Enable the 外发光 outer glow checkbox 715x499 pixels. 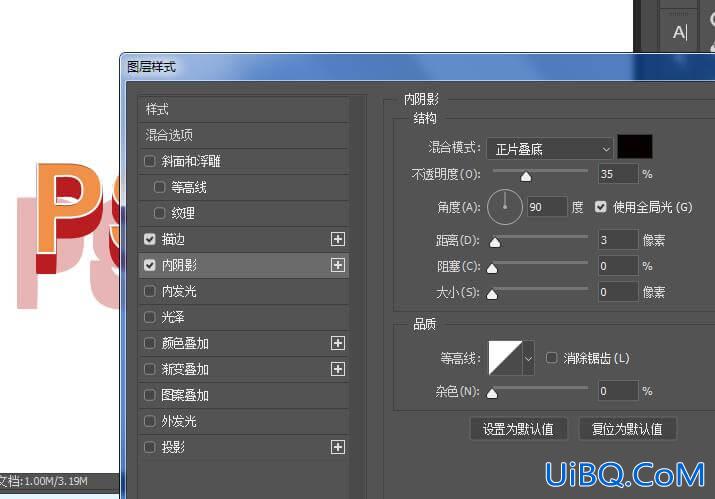coord(150,421)
